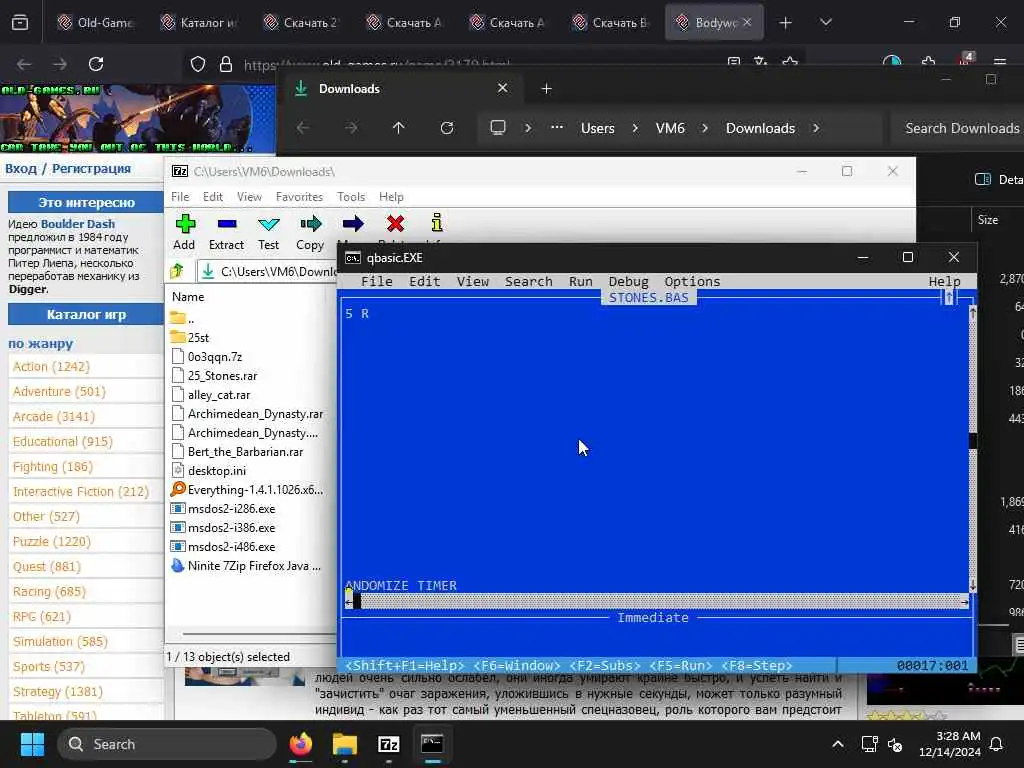Open a new Firefox tab

(785, 22)
